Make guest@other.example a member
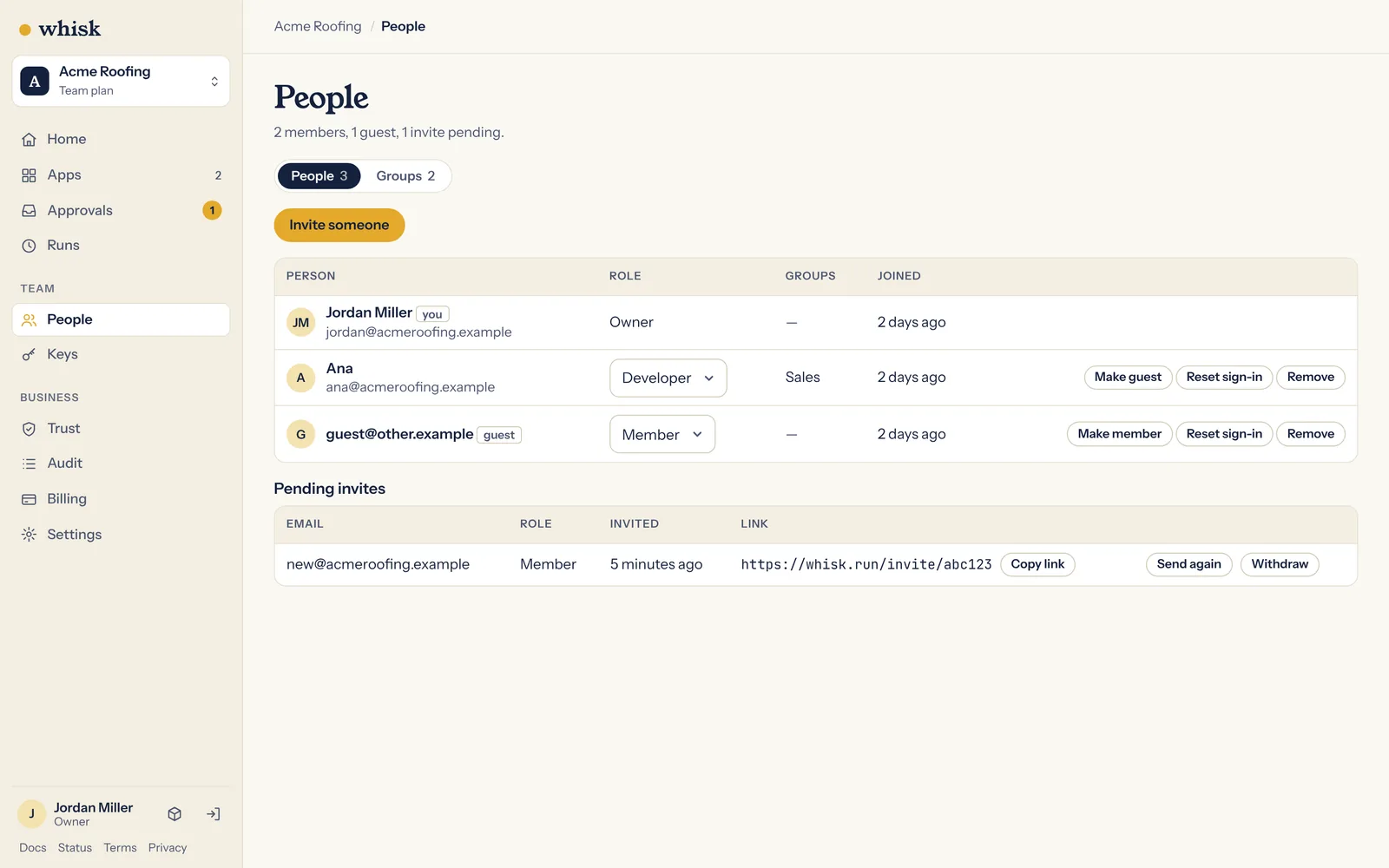 (x=1120, y=434)
